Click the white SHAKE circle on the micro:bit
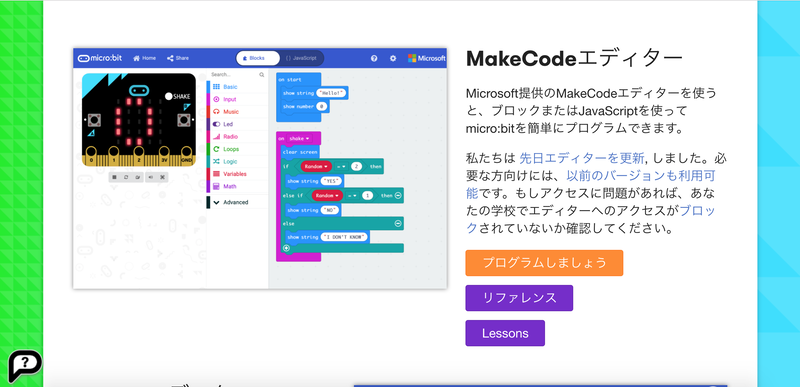Image resolution: width=800 pixels, height=387 pixels. (168, 96)
